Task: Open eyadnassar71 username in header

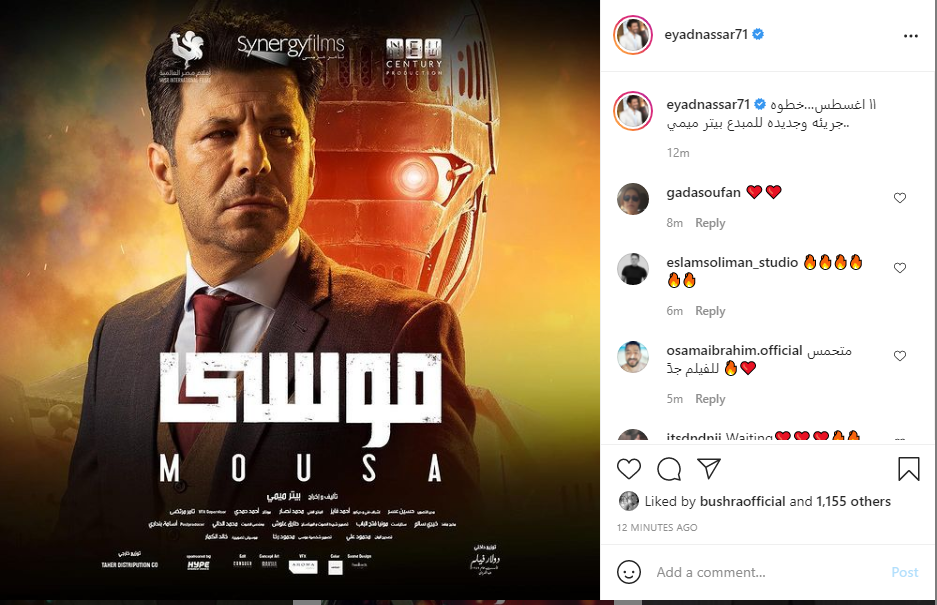Action: click(x=706, y=34)
